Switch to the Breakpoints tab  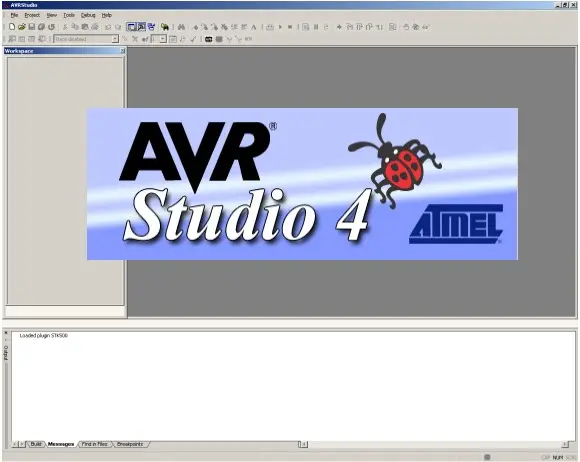(130, 444)
